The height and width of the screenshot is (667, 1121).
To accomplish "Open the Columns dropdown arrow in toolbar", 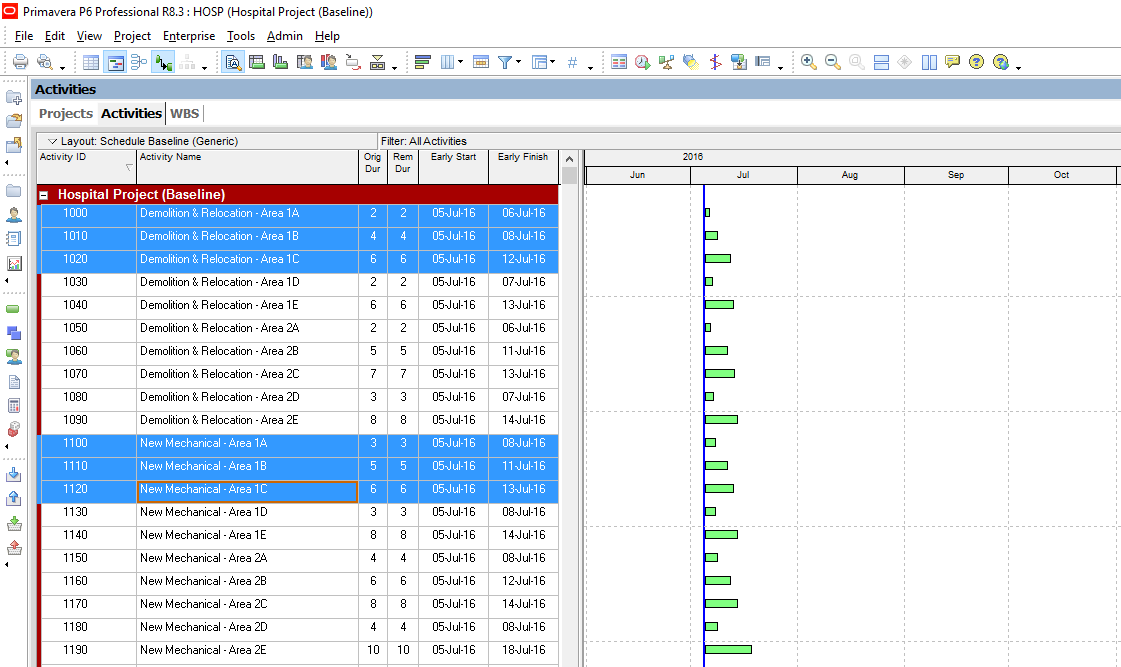I will tap(460, 62).
